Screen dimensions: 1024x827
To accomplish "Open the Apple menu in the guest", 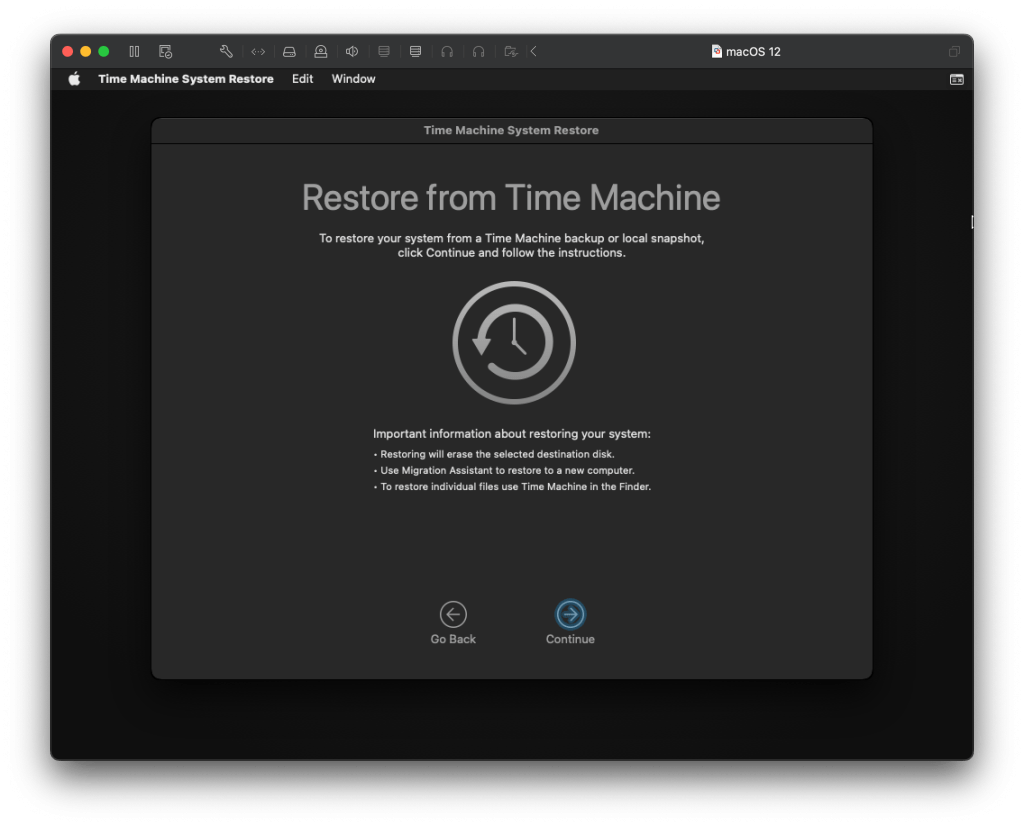I will tap(74, 79).
